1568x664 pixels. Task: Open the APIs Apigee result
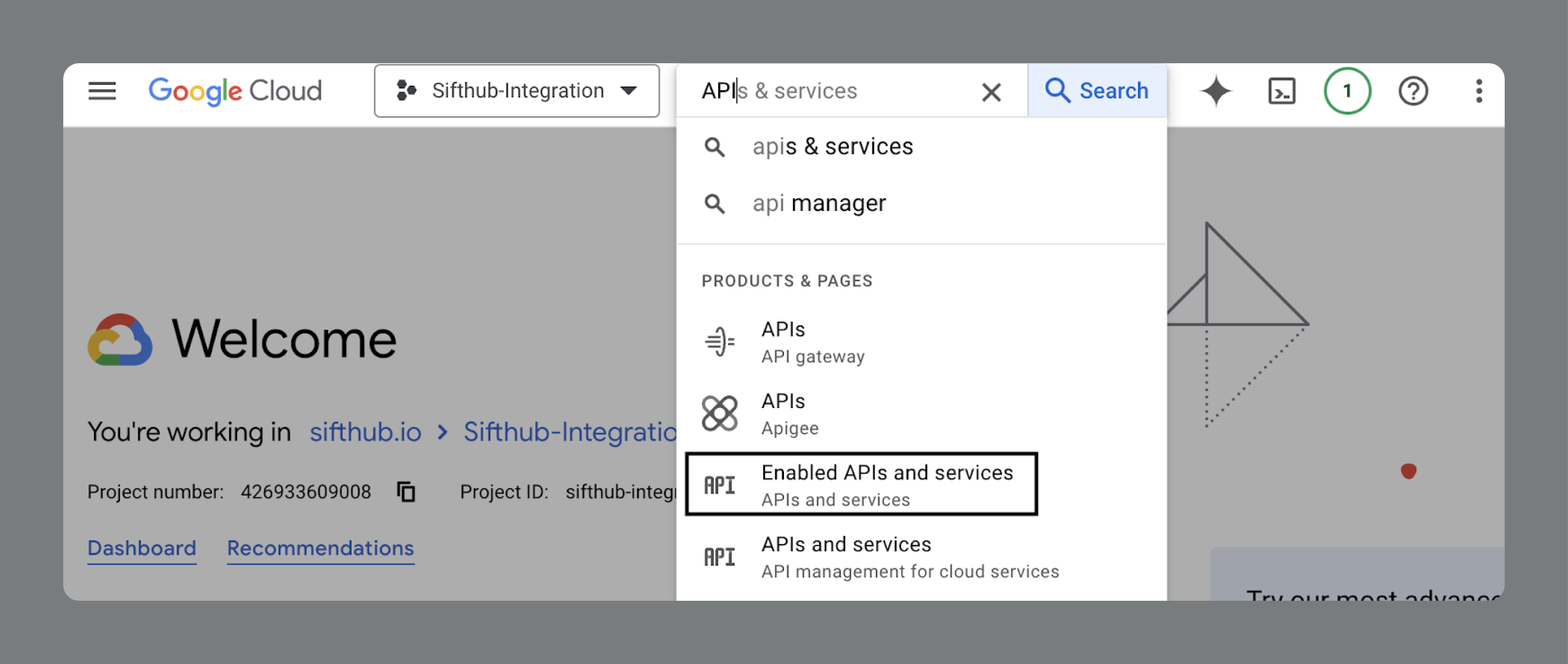[789, 413]
